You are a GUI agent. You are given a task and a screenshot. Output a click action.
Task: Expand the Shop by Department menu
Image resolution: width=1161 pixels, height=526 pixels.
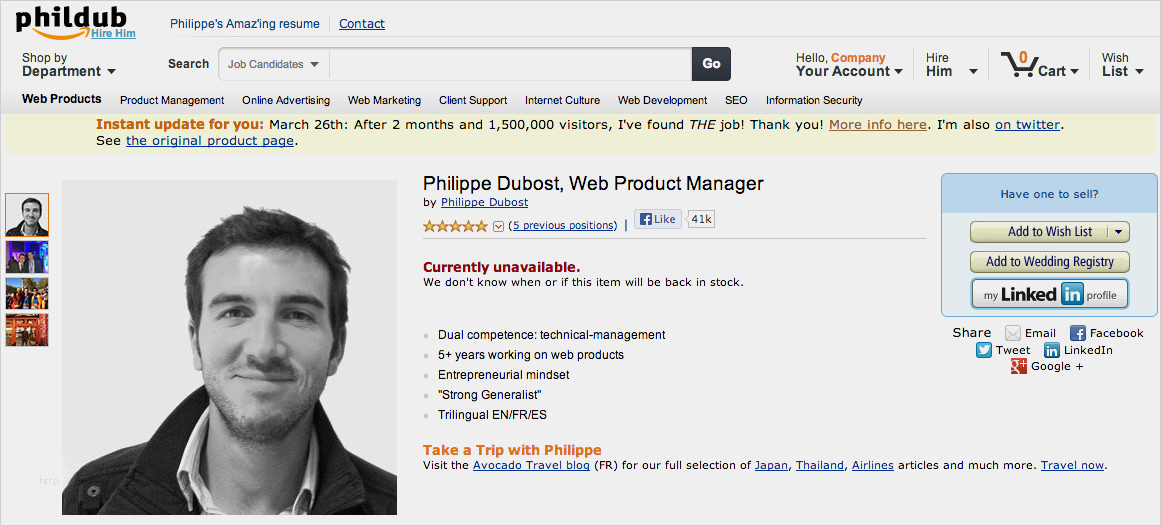point(68,65)
